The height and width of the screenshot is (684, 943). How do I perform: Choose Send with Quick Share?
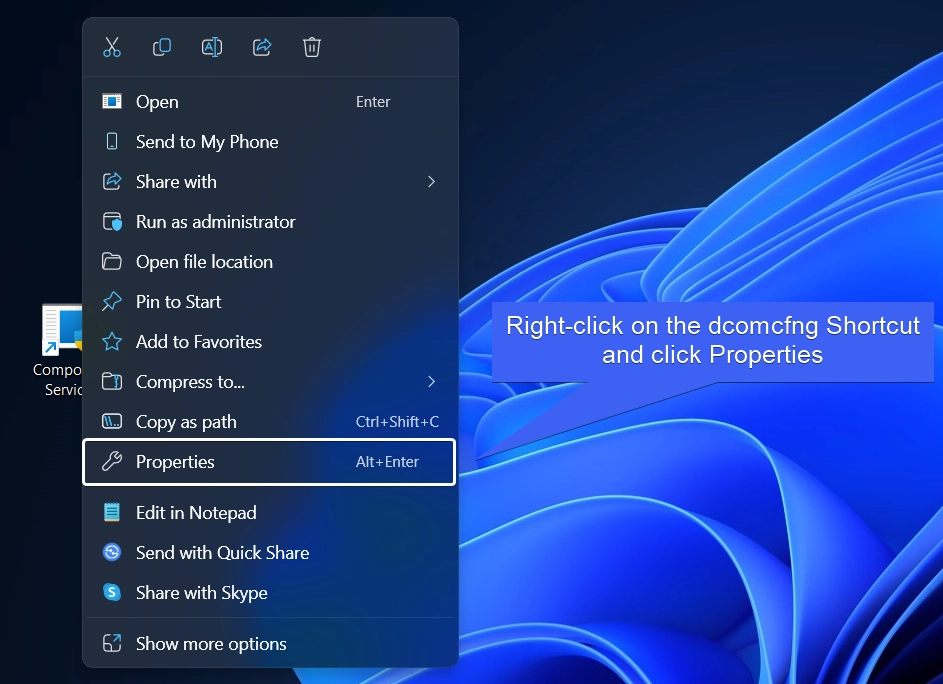tap(270, 552)
